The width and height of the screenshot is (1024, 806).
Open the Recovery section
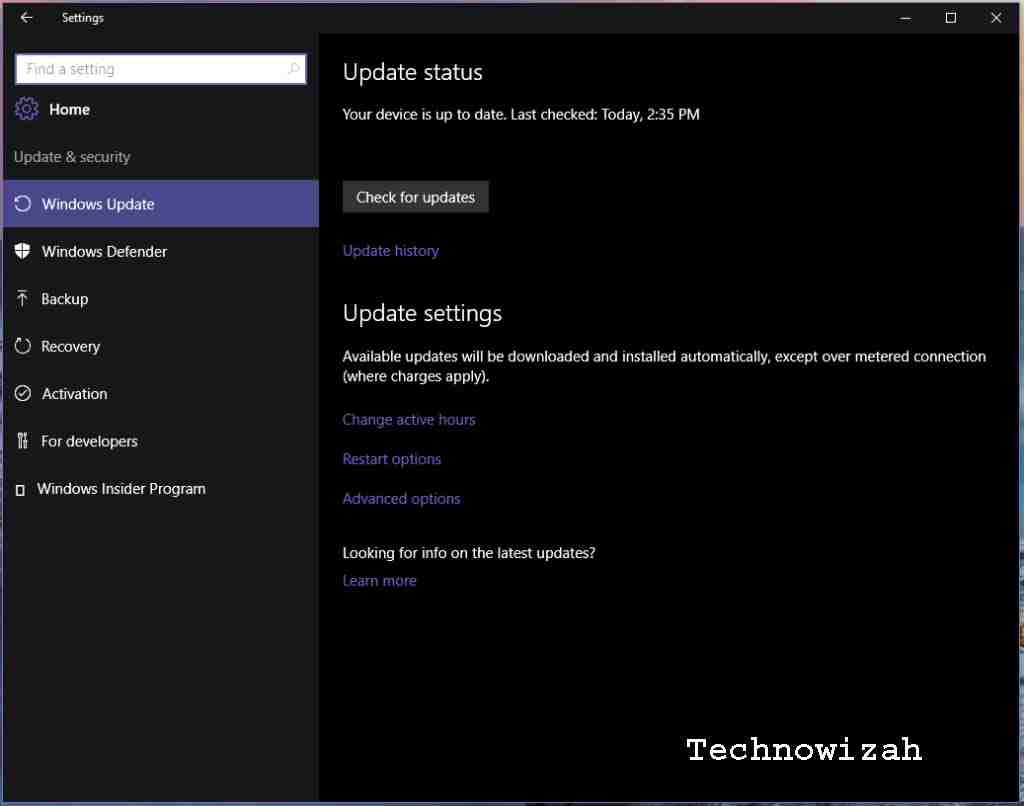[161, 346]
